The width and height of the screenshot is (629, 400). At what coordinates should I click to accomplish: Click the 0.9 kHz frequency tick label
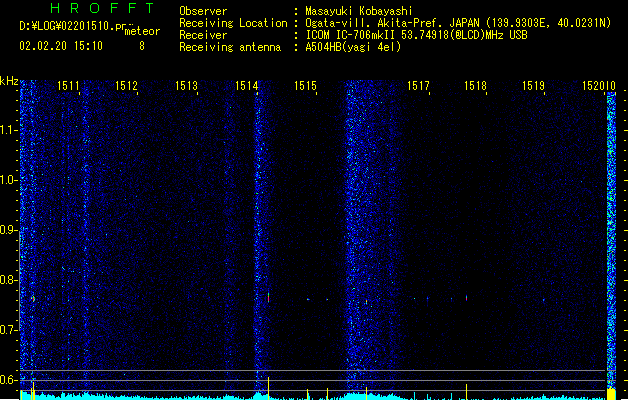point(8,230)
